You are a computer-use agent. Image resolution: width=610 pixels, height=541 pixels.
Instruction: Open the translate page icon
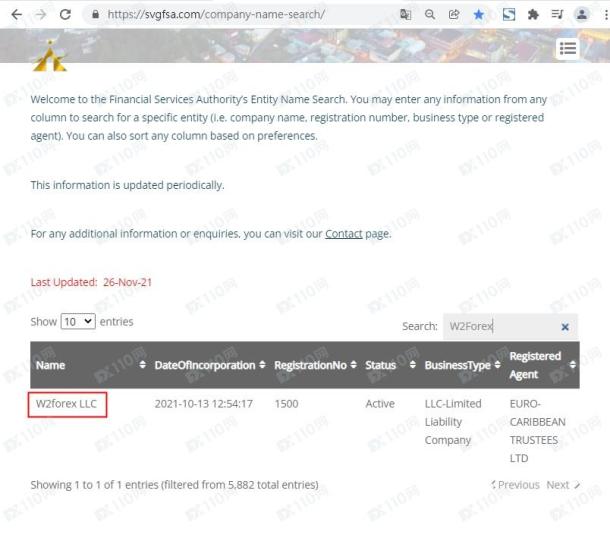tap(405, 15)
